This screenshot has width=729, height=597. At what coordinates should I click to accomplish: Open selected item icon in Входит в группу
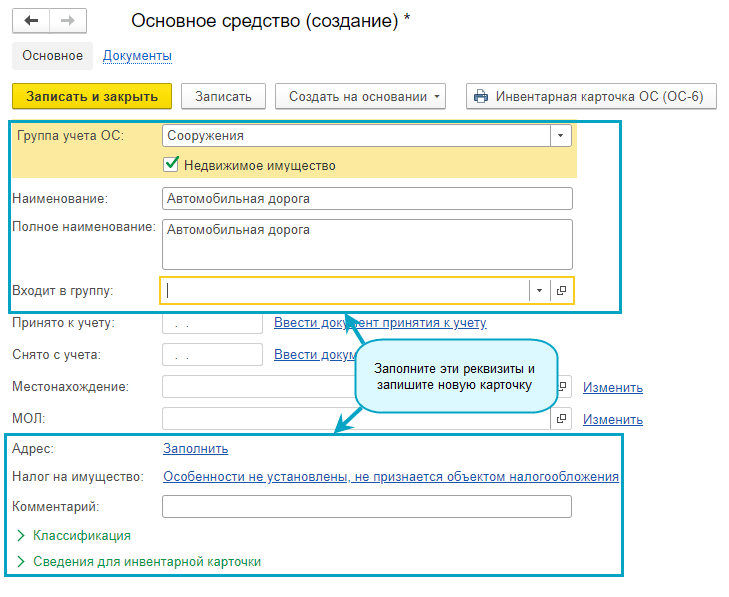[562, 291]
